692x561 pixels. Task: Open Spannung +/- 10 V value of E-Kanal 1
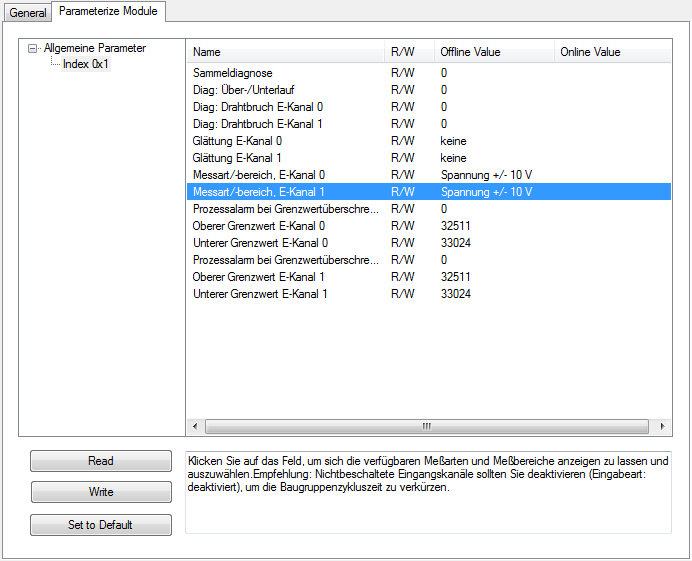[x=486, y=192]
